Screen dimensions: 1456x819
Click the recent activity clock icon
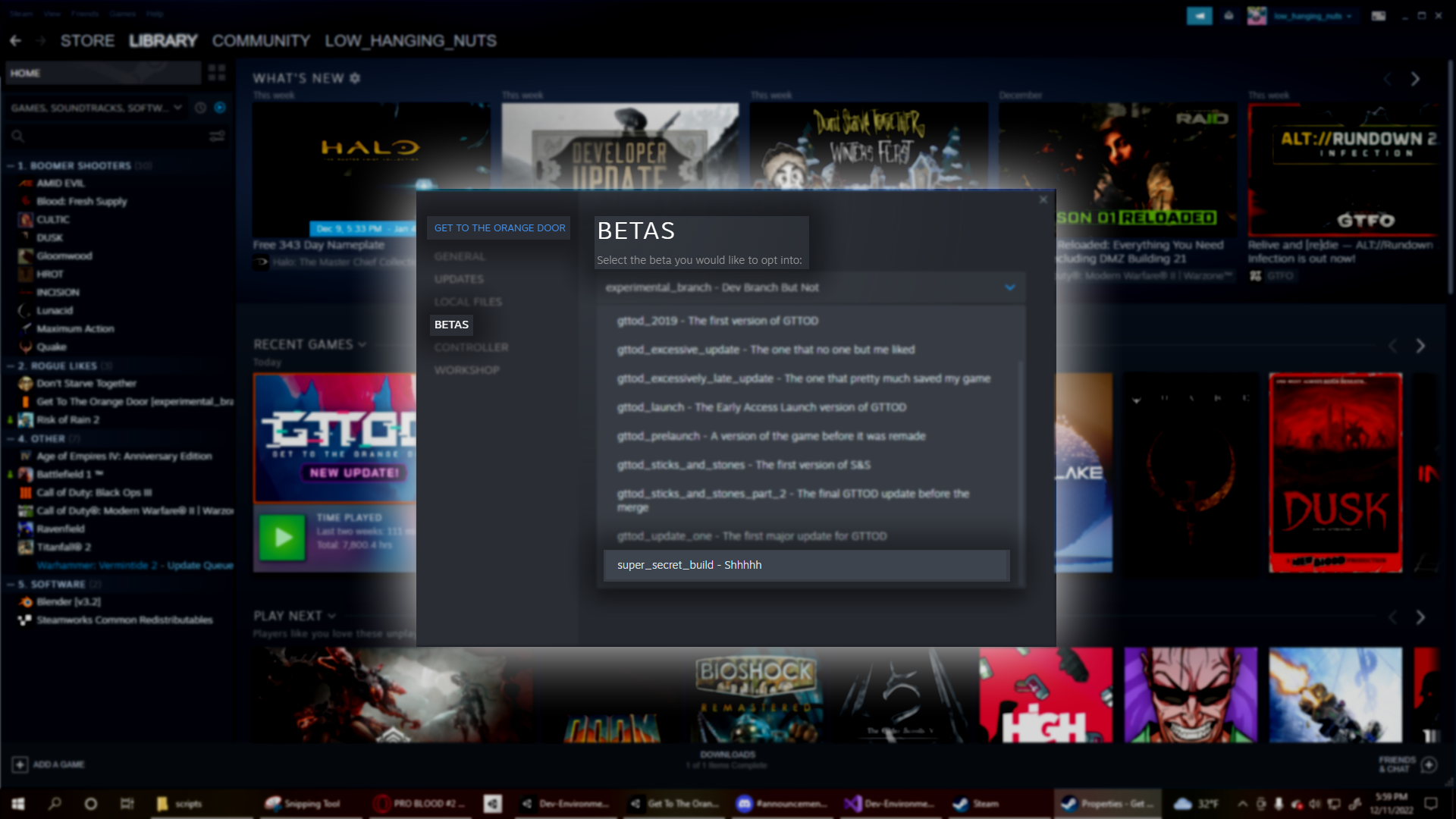[x=200, y=108]
